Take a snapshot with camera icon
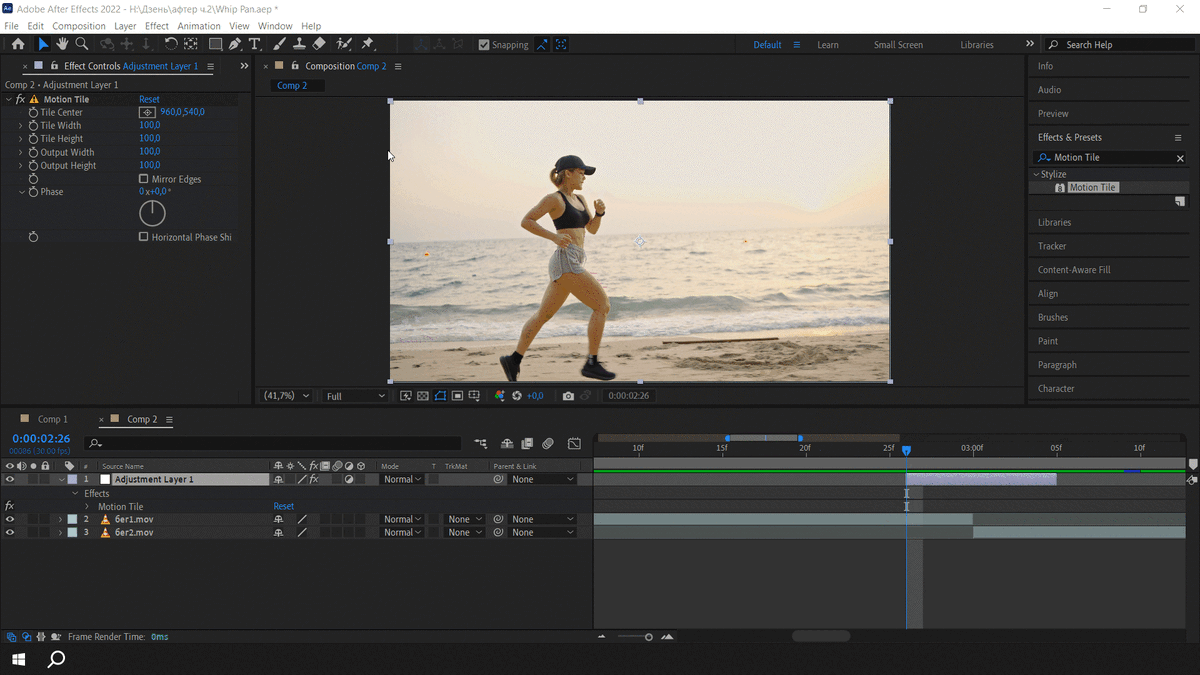 568,396
